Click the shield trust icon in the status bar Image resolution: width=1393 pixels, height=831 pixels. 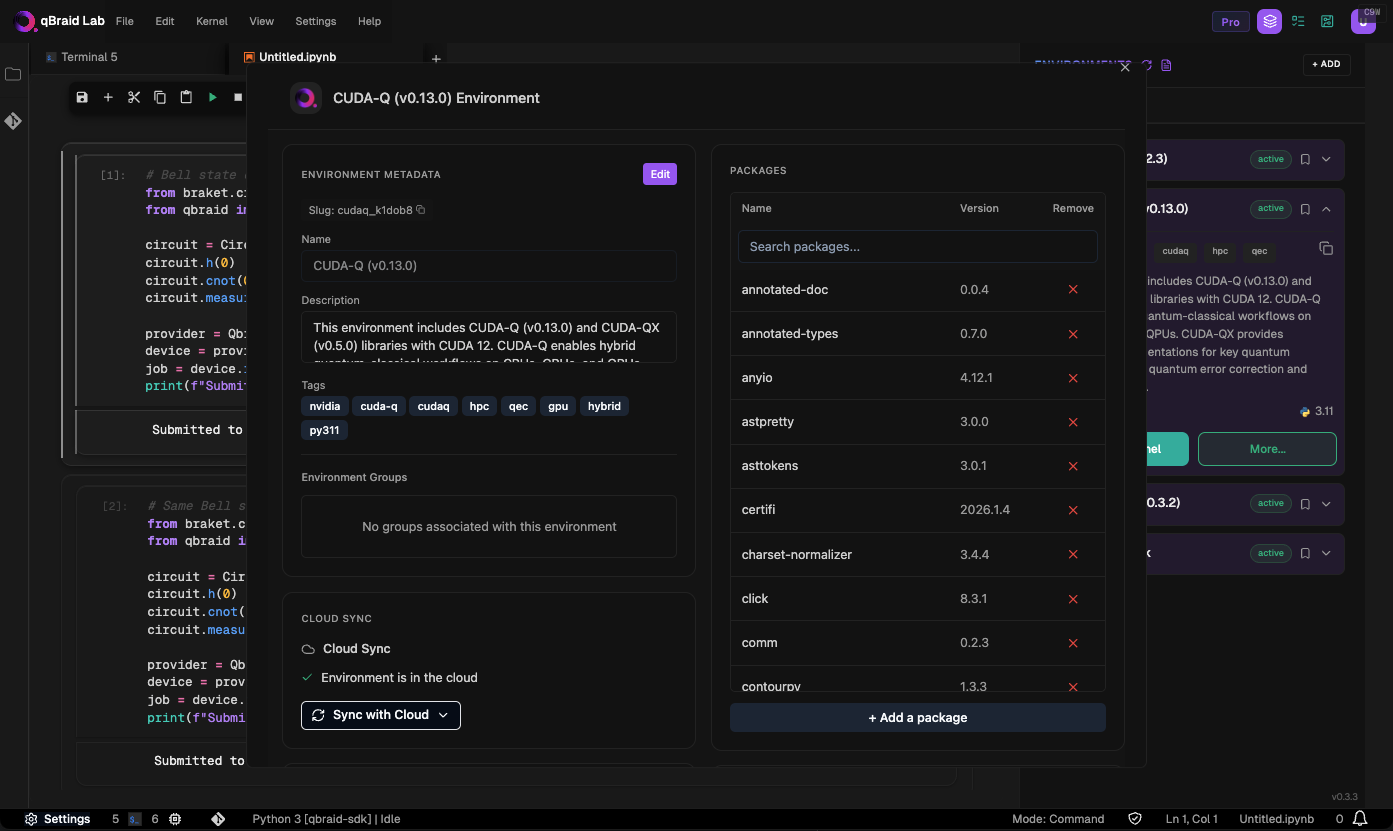(1135, 819)
